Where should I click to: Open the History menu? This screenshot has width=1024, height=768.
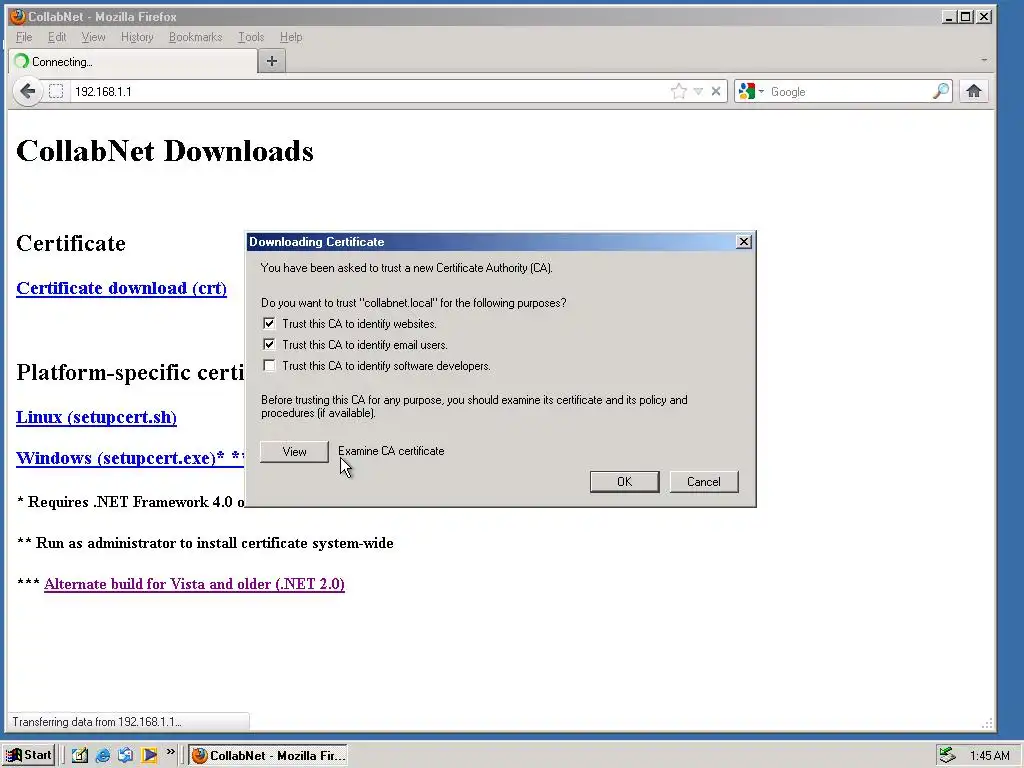(x=137, y=37)
